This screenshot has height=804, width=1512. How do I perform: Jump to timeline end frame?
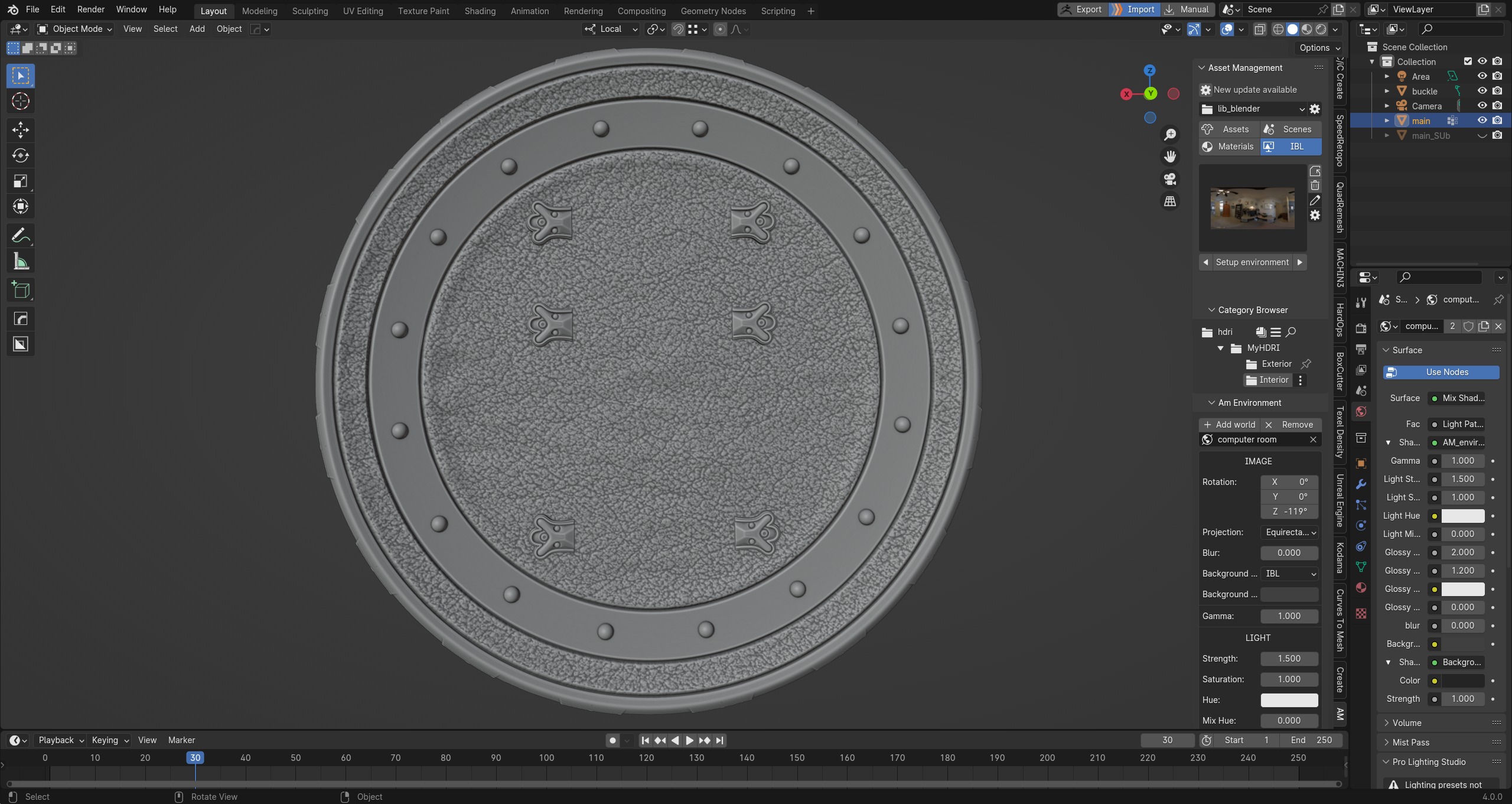coord(719,740)
